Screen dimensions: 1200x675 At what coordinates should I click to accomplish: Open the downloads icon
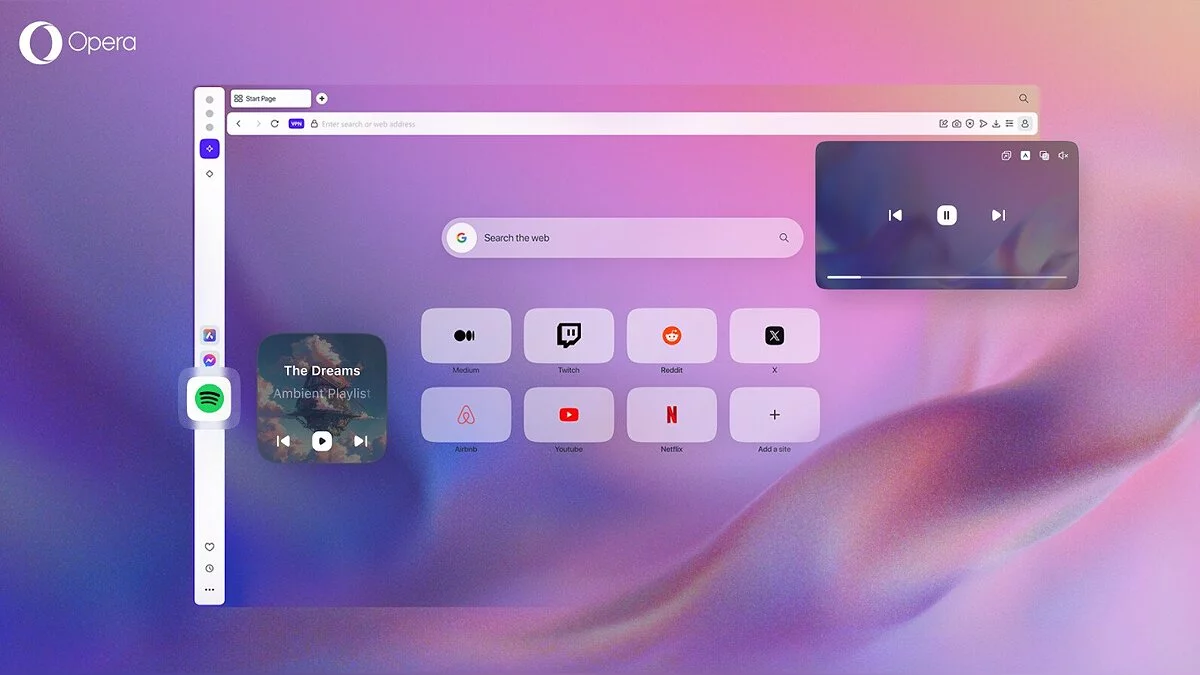[996, 124]
